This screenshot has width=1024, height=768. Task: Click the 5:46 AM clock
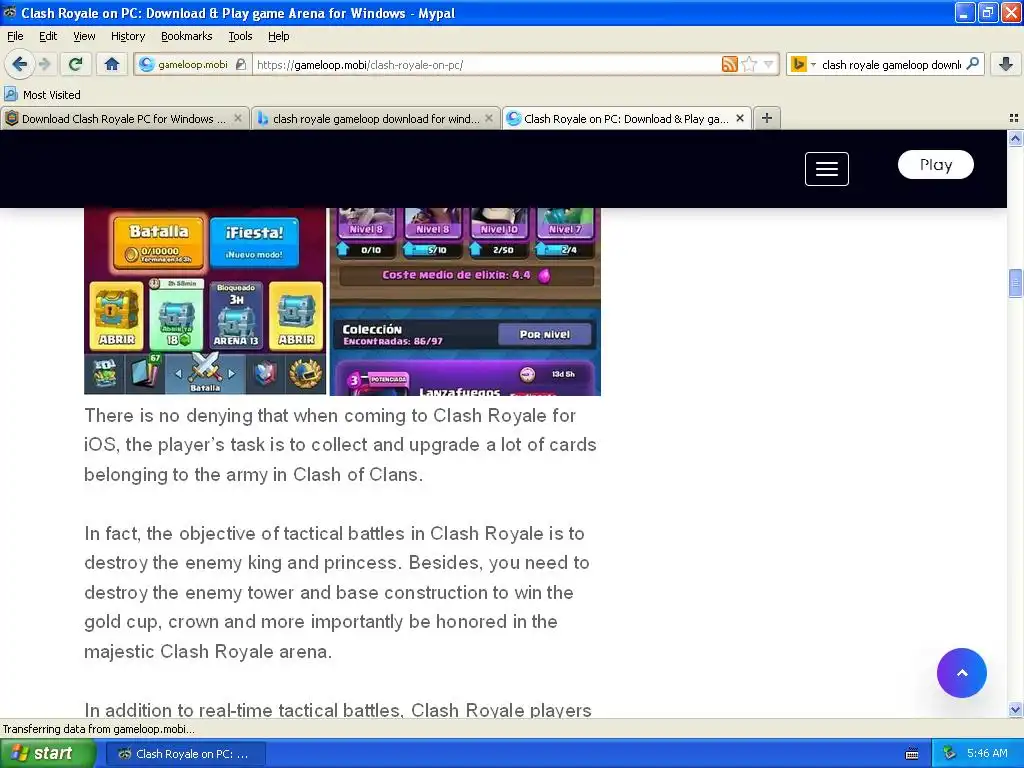point(987,753)
